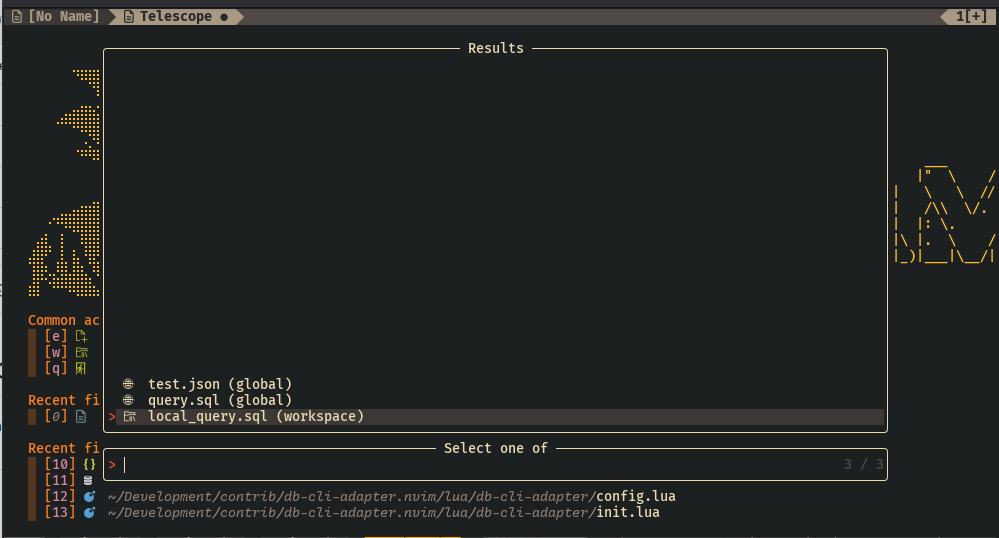999x538 pixels.
Task: Click the 'Select one of' prompt title
Action: click(x=496, y=448)
